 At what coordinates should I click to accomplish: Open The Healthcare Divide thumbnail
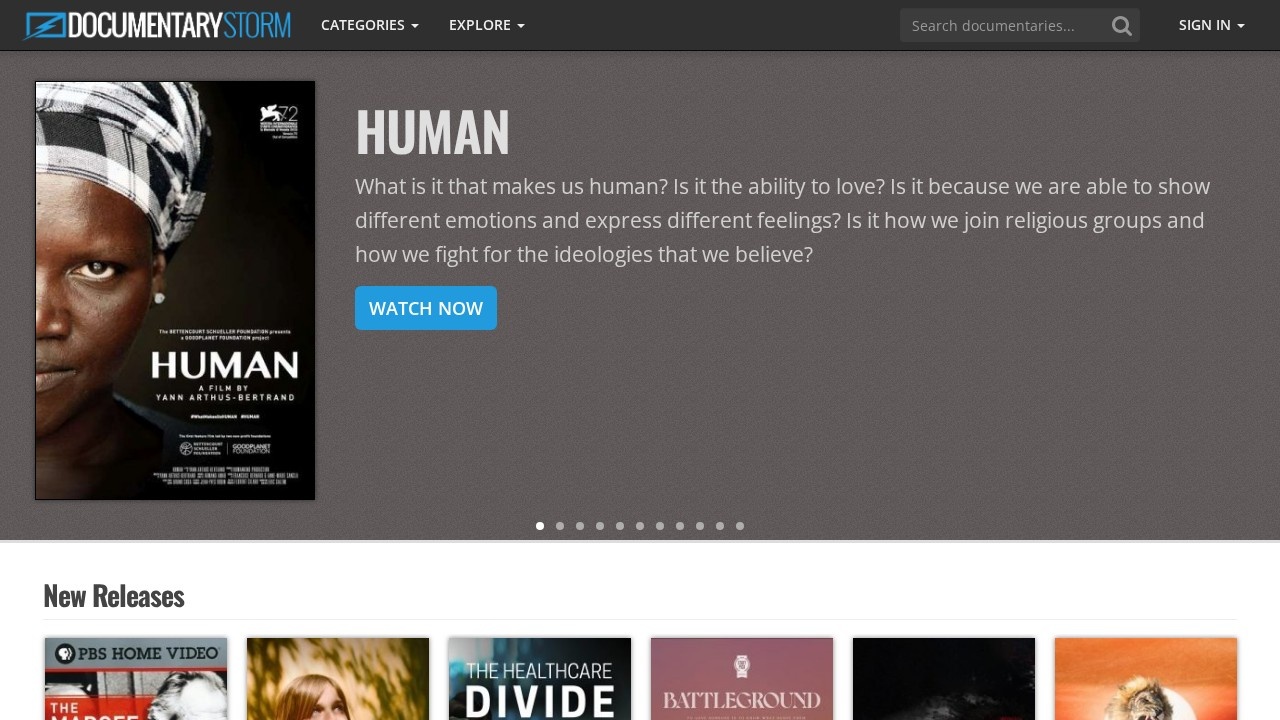tap(540, 679)
